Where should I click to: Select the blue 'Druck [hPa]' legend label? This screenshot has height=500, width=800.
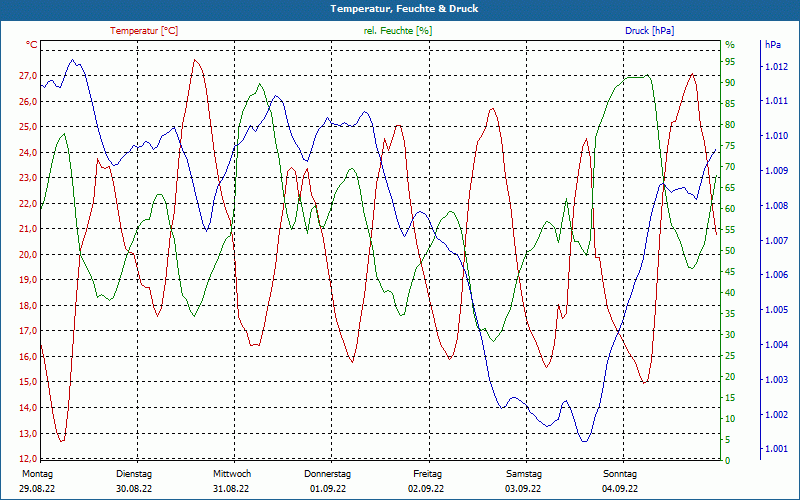[x=649, y=31]
